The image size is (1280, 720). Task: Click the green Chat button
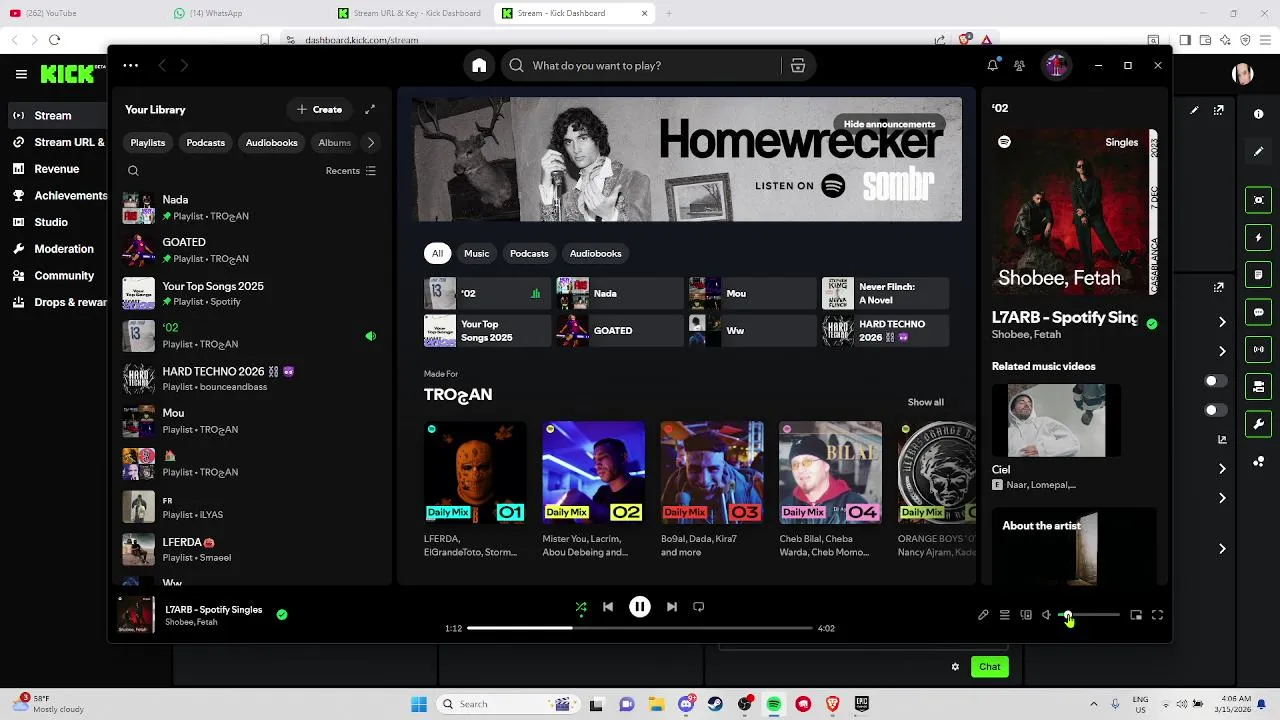coord(989,667)
